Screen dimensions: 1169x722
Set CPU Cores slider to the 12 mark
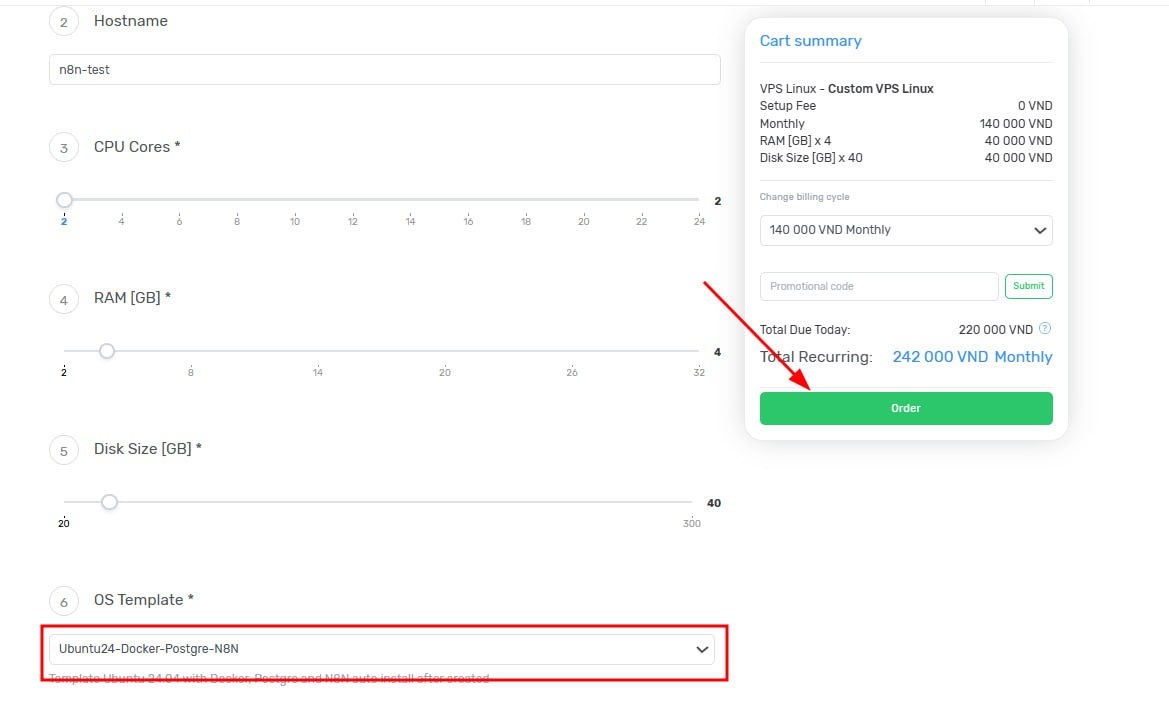(352, 200)
